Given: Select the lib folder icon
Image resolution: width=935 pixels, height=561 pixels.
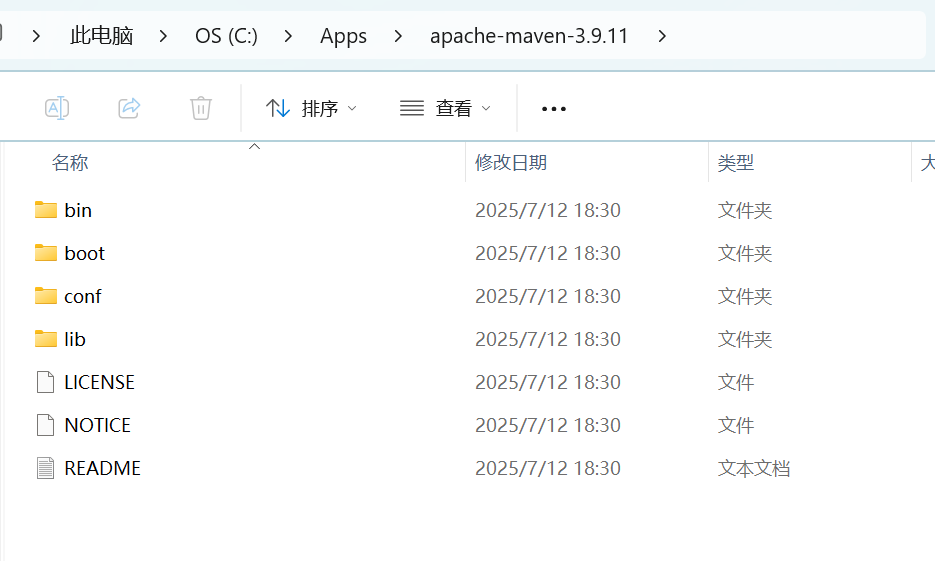Looking at the screenshot, I should 46,339.
